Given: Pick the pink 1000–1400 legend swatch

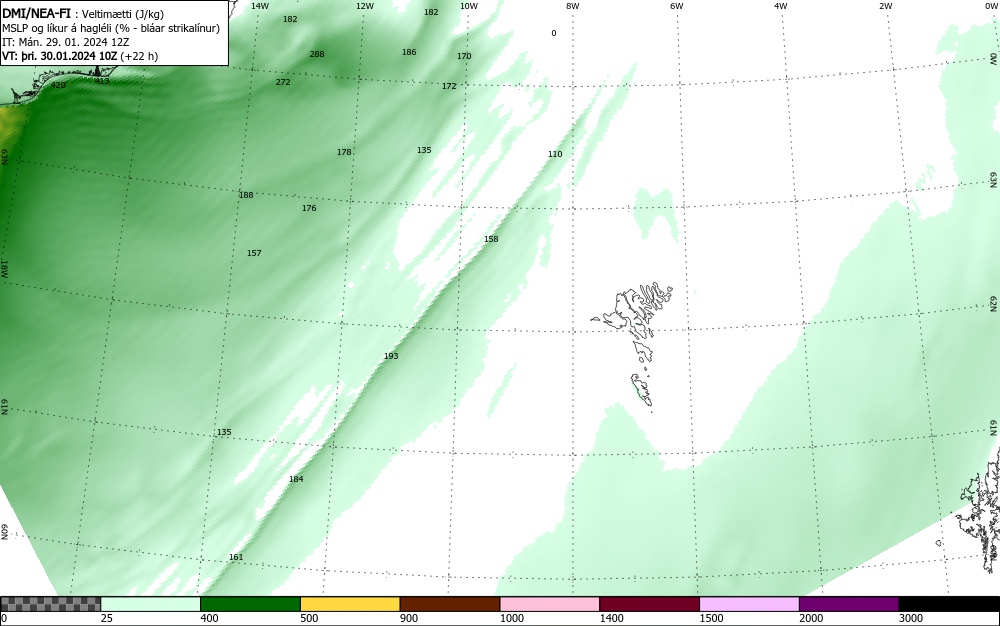Looking at the screenshot, I should 550,604.
